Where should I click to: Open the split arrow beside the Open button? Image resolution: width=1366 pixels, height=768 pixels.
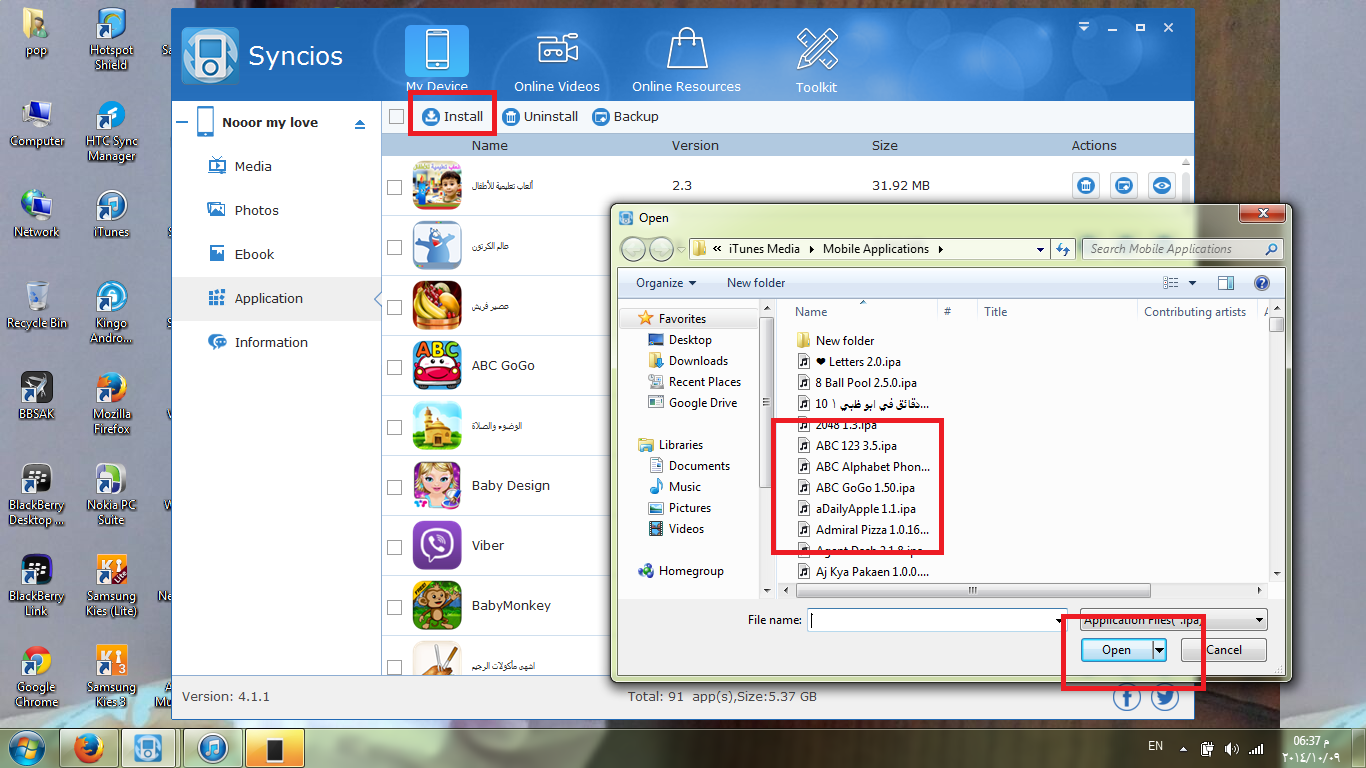tap(1159, 650)
